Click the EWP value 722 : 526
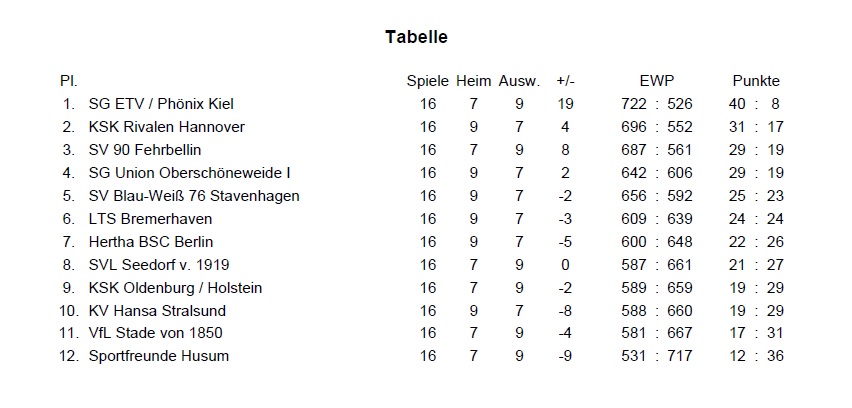Image resolution: width=852 pixels, height=408 pixels. [657, 104]
